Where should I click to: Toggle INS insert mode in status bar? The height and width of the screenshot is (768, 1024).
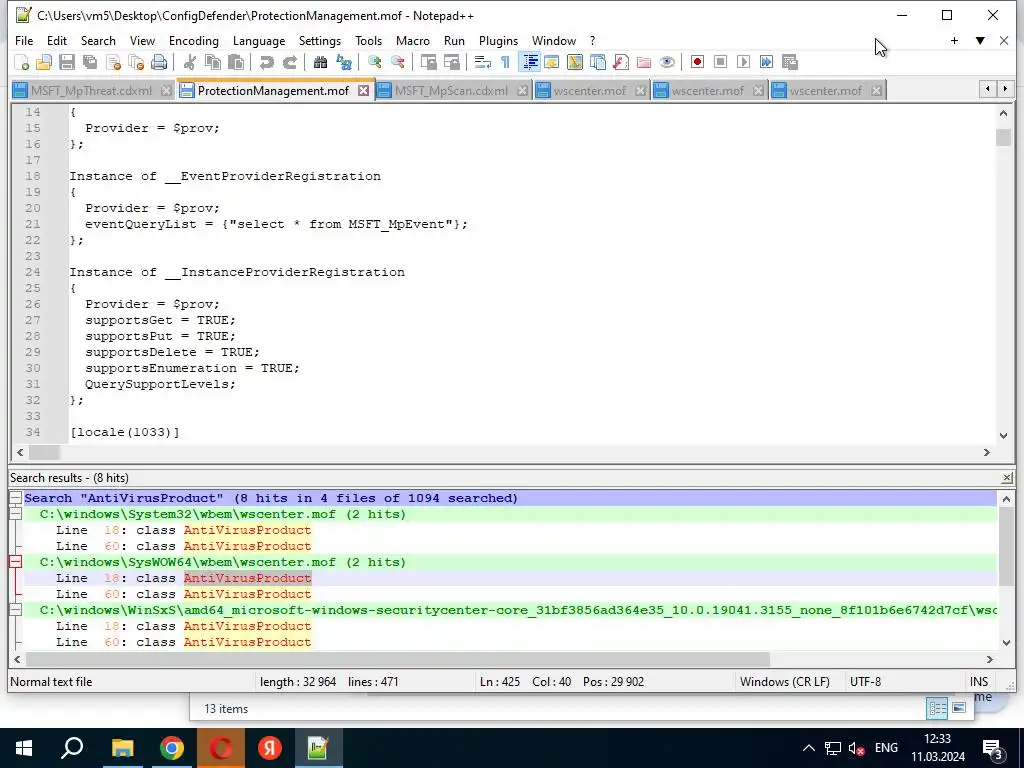coord(979,682)
